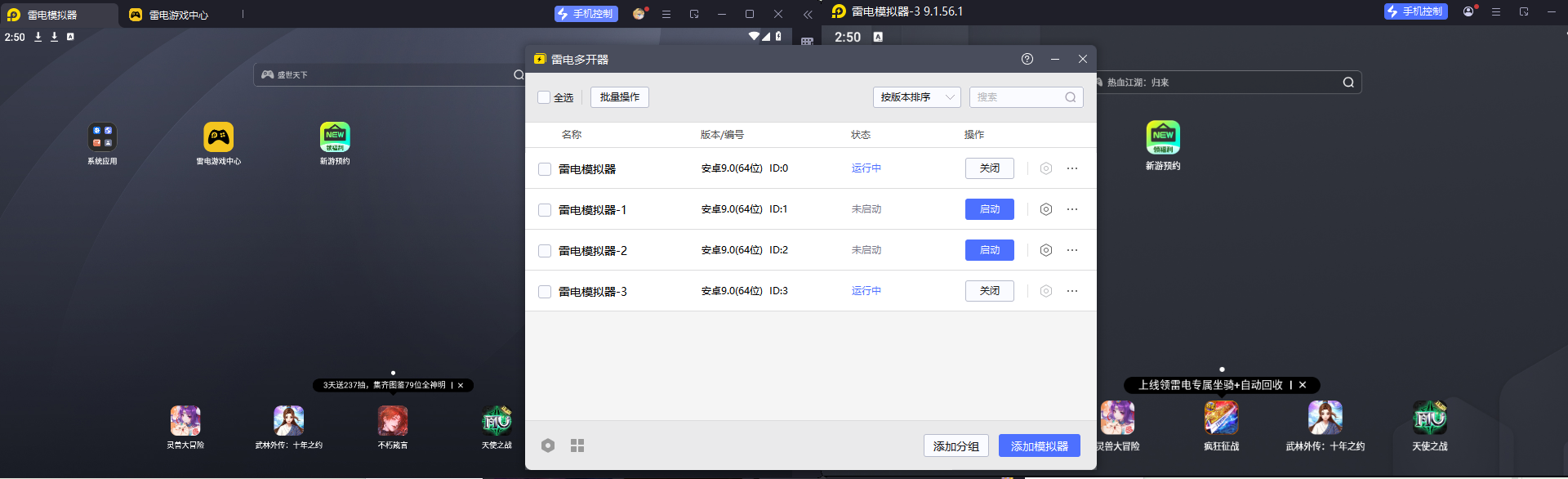The height and width of the screenshot is (479, 1568).
Task: Open the help icon in 雷电多开器 title bar
Action: [x=1027, y=59]
